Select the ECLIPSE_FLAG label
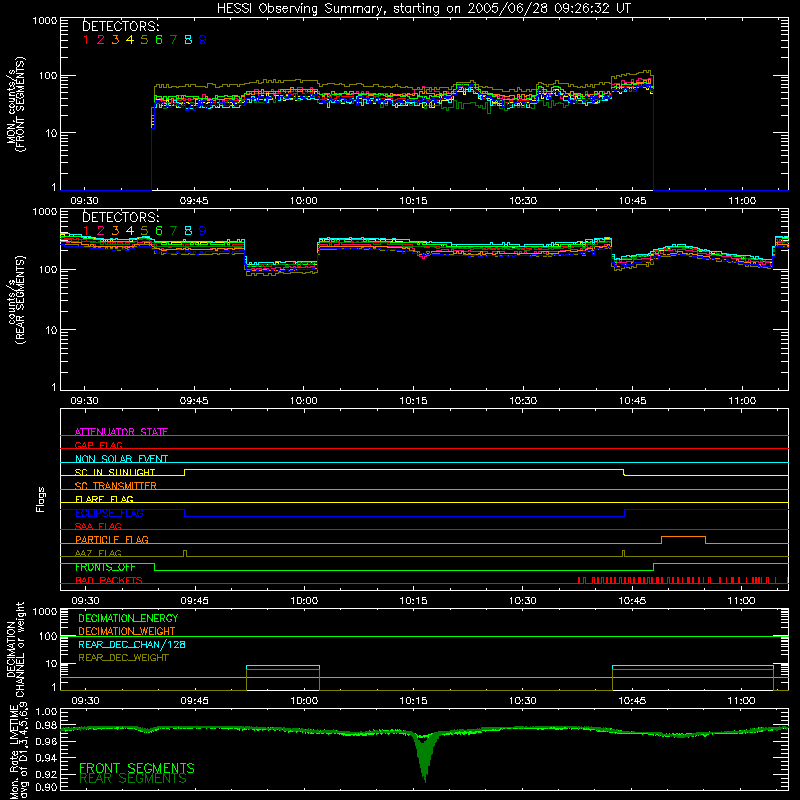 (x=109, y=513)
